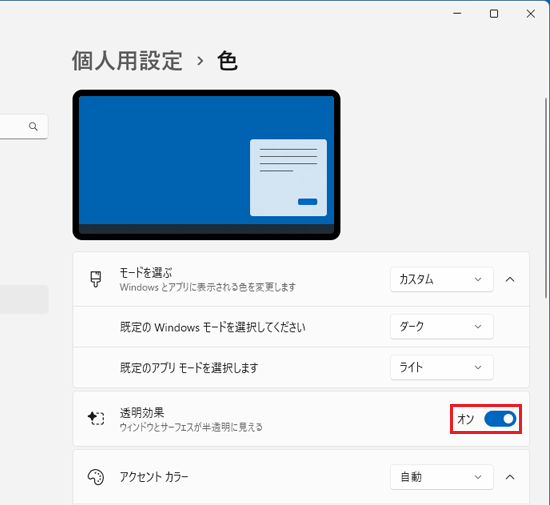Open the 自動 accent color dropdown
This screenshot has height=505, width=550.
click(442, 477)
